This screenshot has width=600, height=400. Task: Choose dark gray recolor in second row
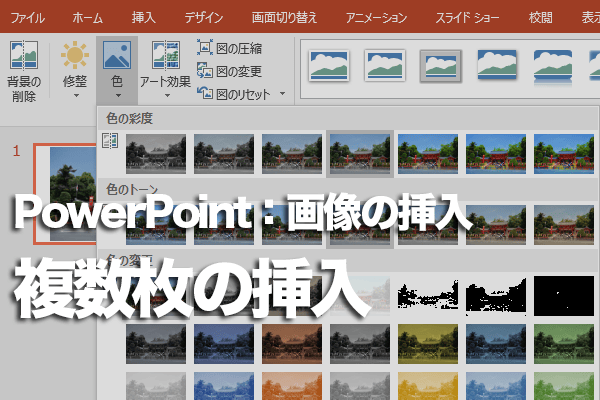pyautogui.click(x=156, y=344)
